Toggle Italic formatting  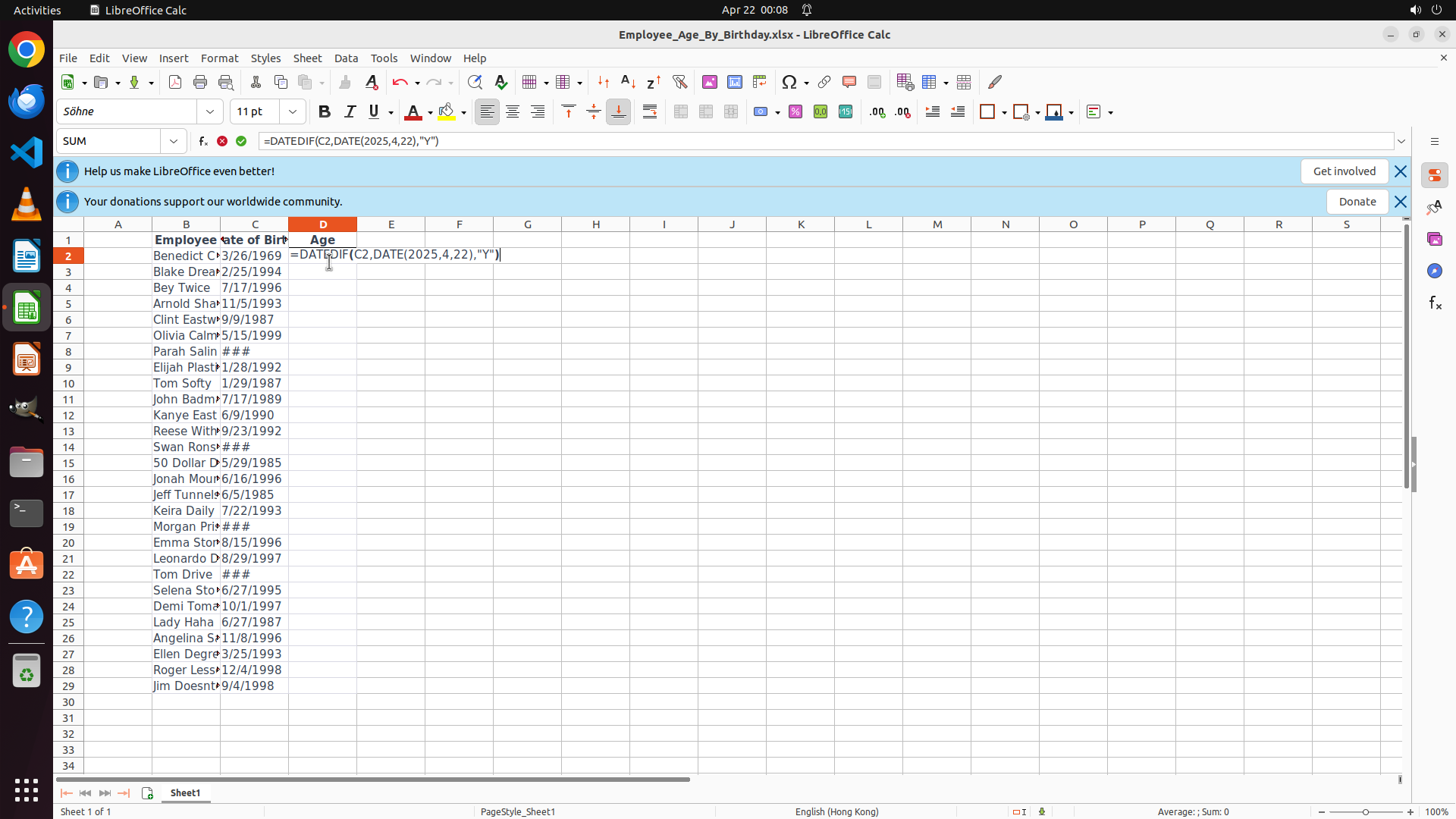pos(350,112)
